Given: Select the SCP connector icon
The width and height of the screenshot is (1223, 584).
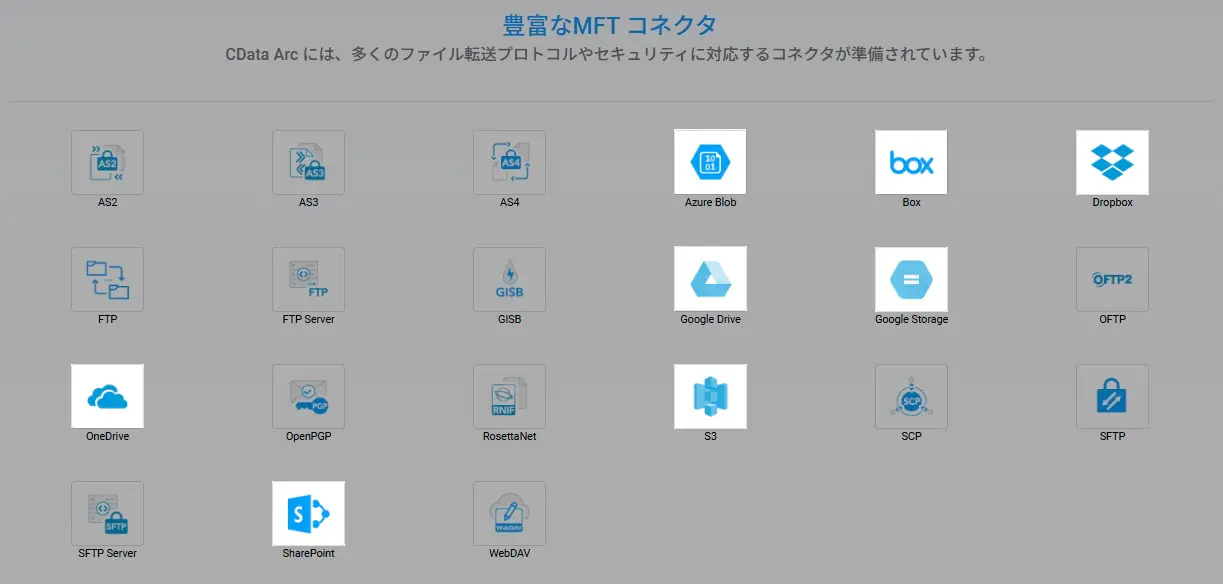Looking at the screenshot, I should tap(911, 396).
